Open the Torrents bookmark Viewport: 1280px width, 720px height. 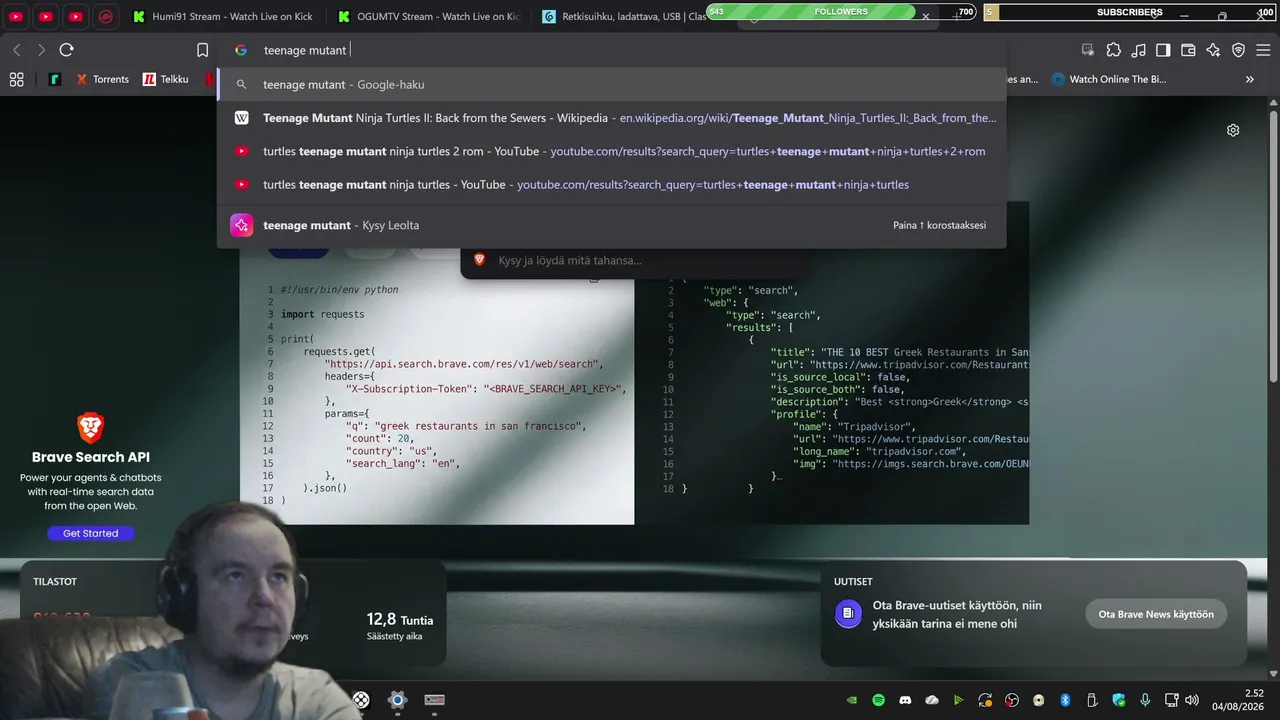(103, 79)
